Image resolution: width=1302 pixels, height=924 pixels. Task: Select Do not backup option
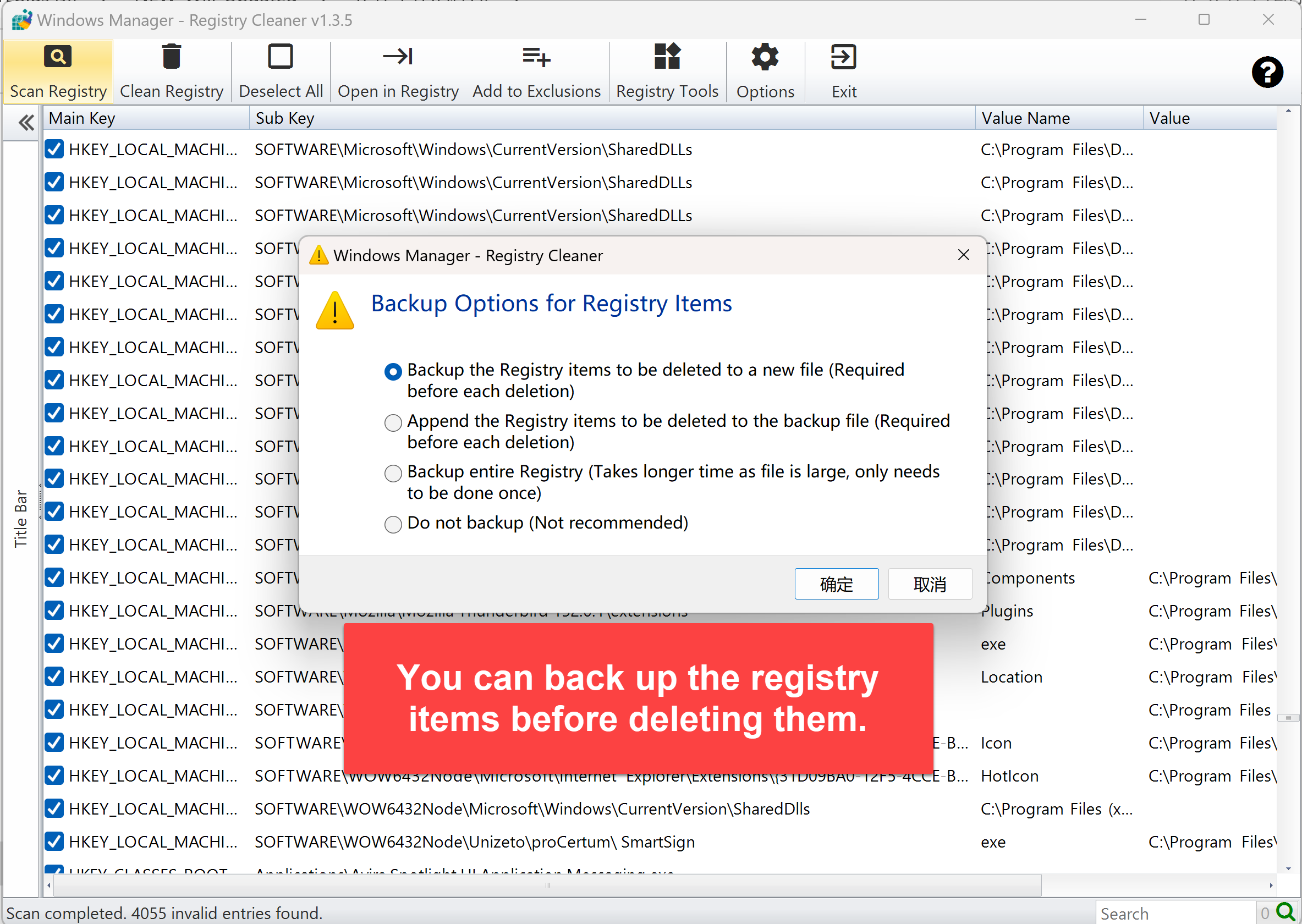coord(393,524)
